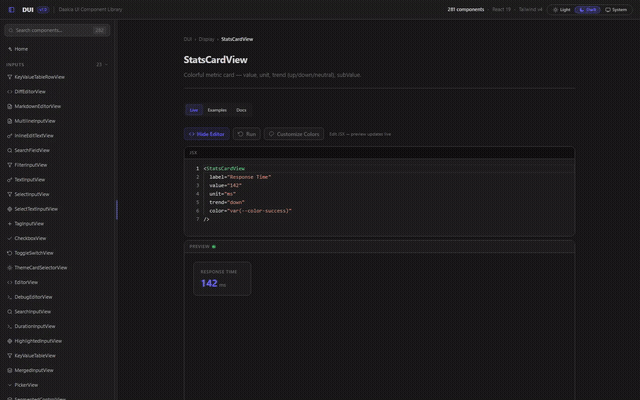Click the "Tailwind v4" header text

[531, 10]
